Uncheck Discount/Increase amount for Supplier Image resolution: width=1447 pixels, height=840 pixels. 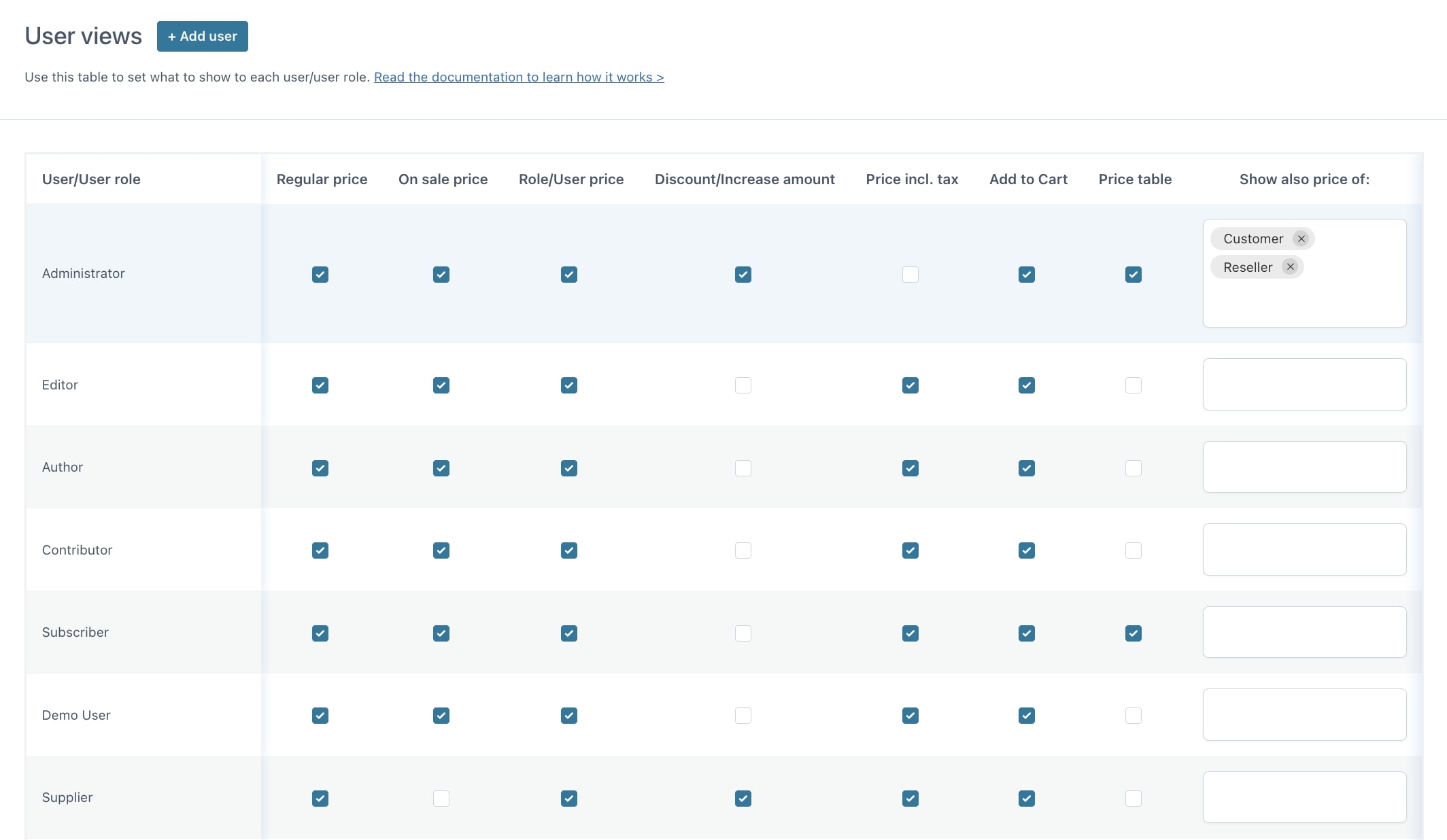[x=743, y=799]
